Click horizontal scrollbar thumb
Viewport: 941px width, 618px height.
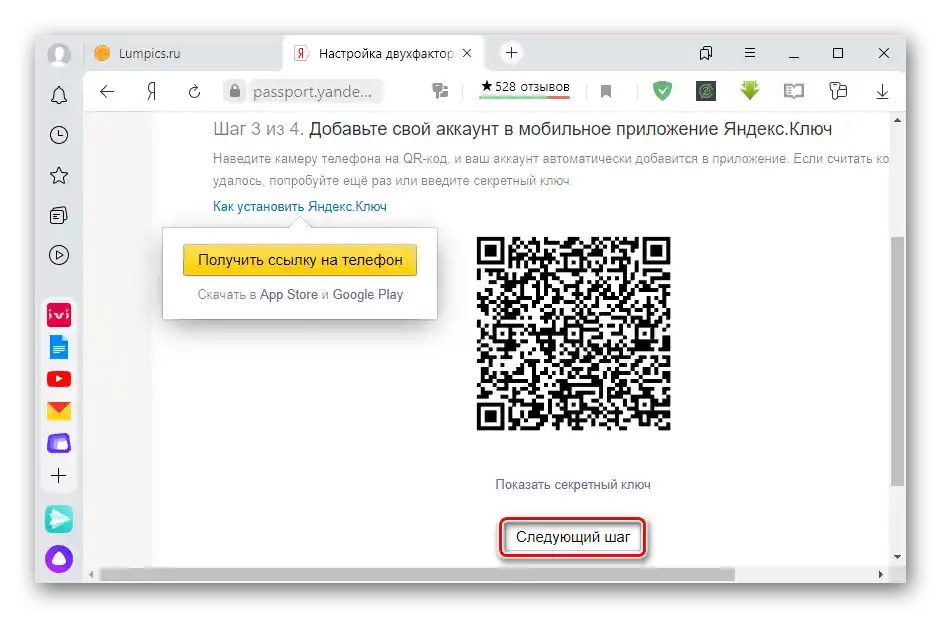pos(417,575)
